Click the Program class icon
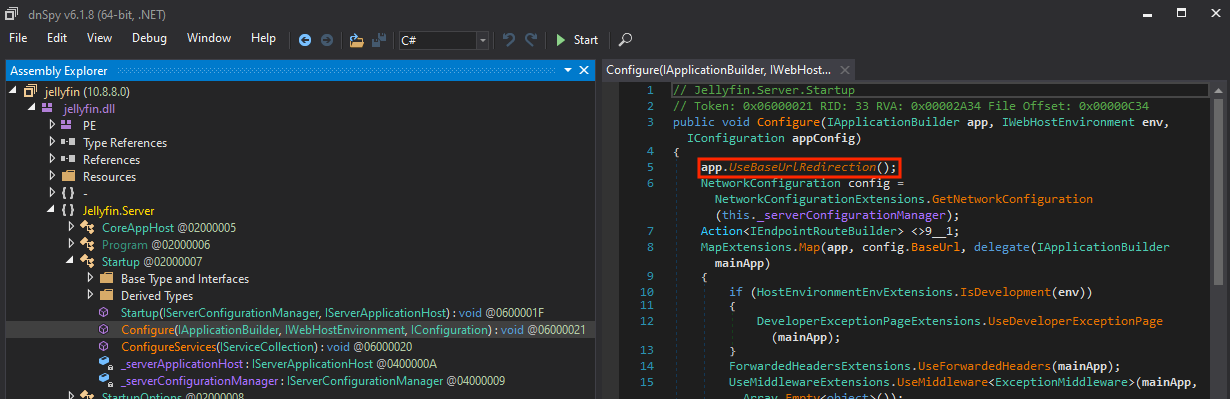1230x399 pixels. [x=86, y=245]
